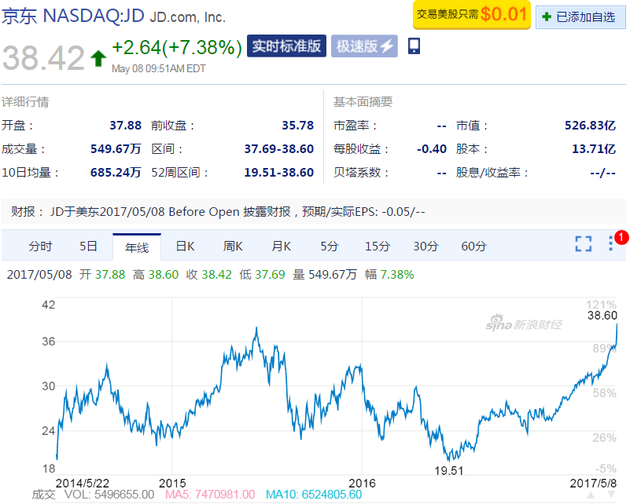The height and width of the screenshot is (504, 630).
Task: Expand chart to fullscreen view
Action: [583, 244]
